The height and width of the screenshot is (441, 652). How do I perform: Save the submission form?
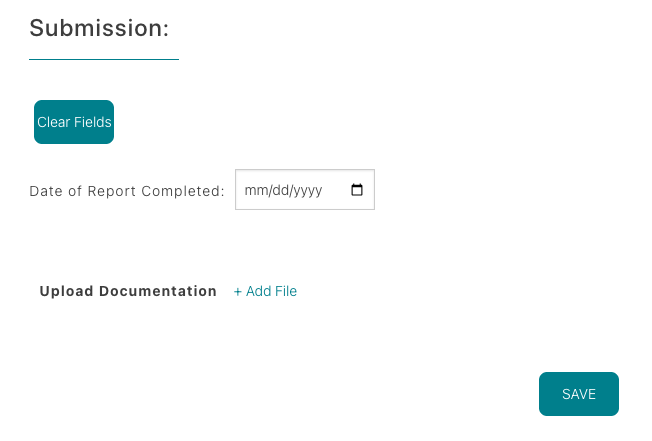[x=579, y=394]
